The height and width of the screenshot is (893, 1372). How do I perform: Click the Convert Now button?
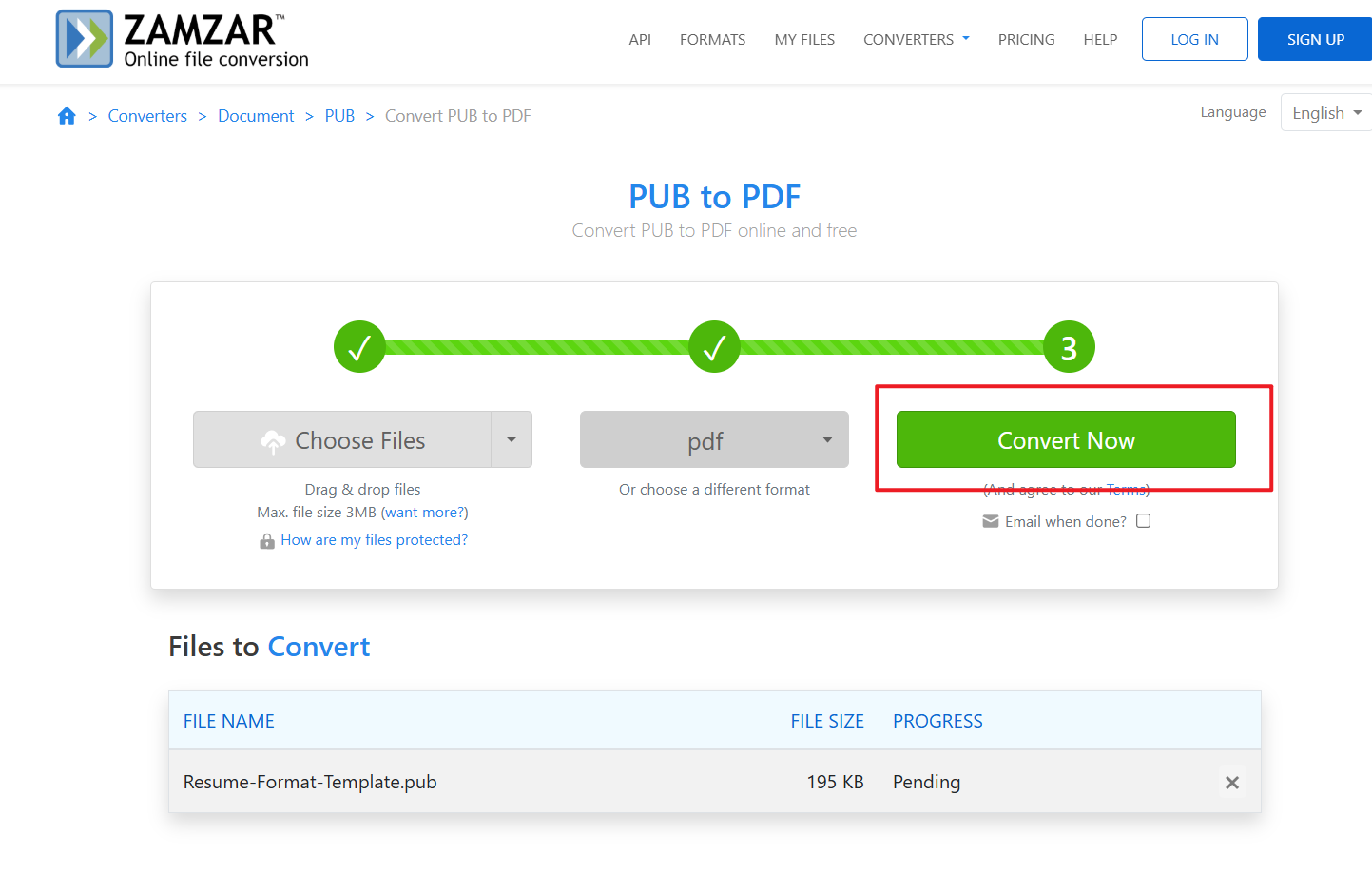(x=1066, y=439)
